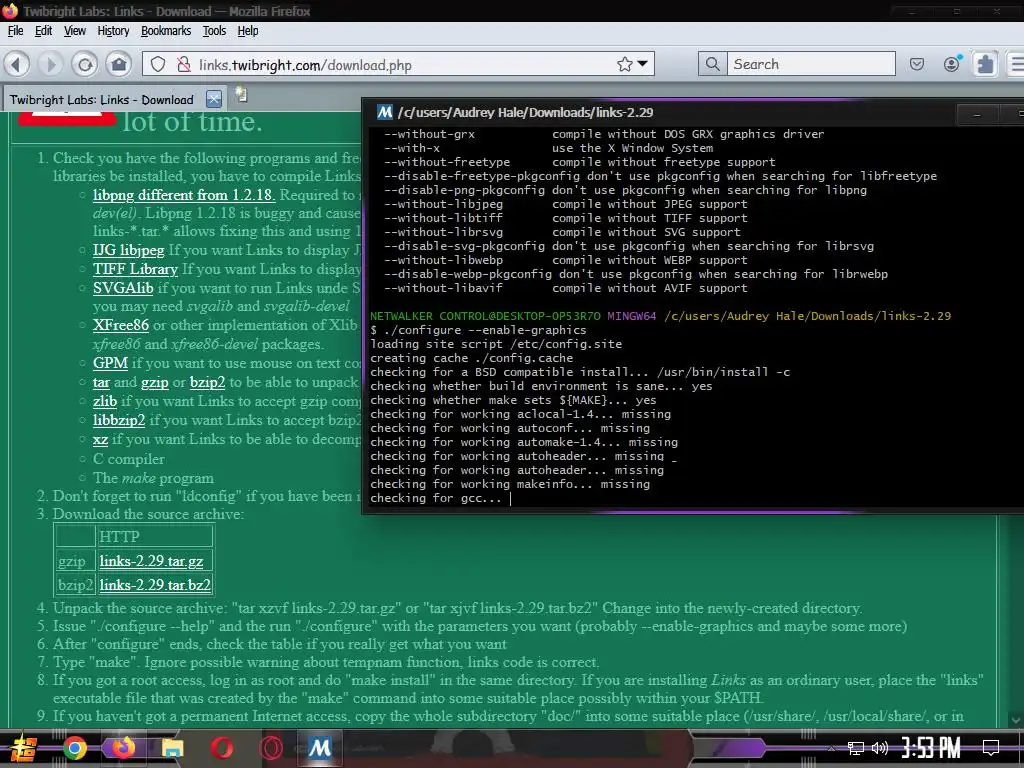Follow the GPM link
Image resolution: width=1024 pixels, height=768 pixels.
click(x=110, y=363)
